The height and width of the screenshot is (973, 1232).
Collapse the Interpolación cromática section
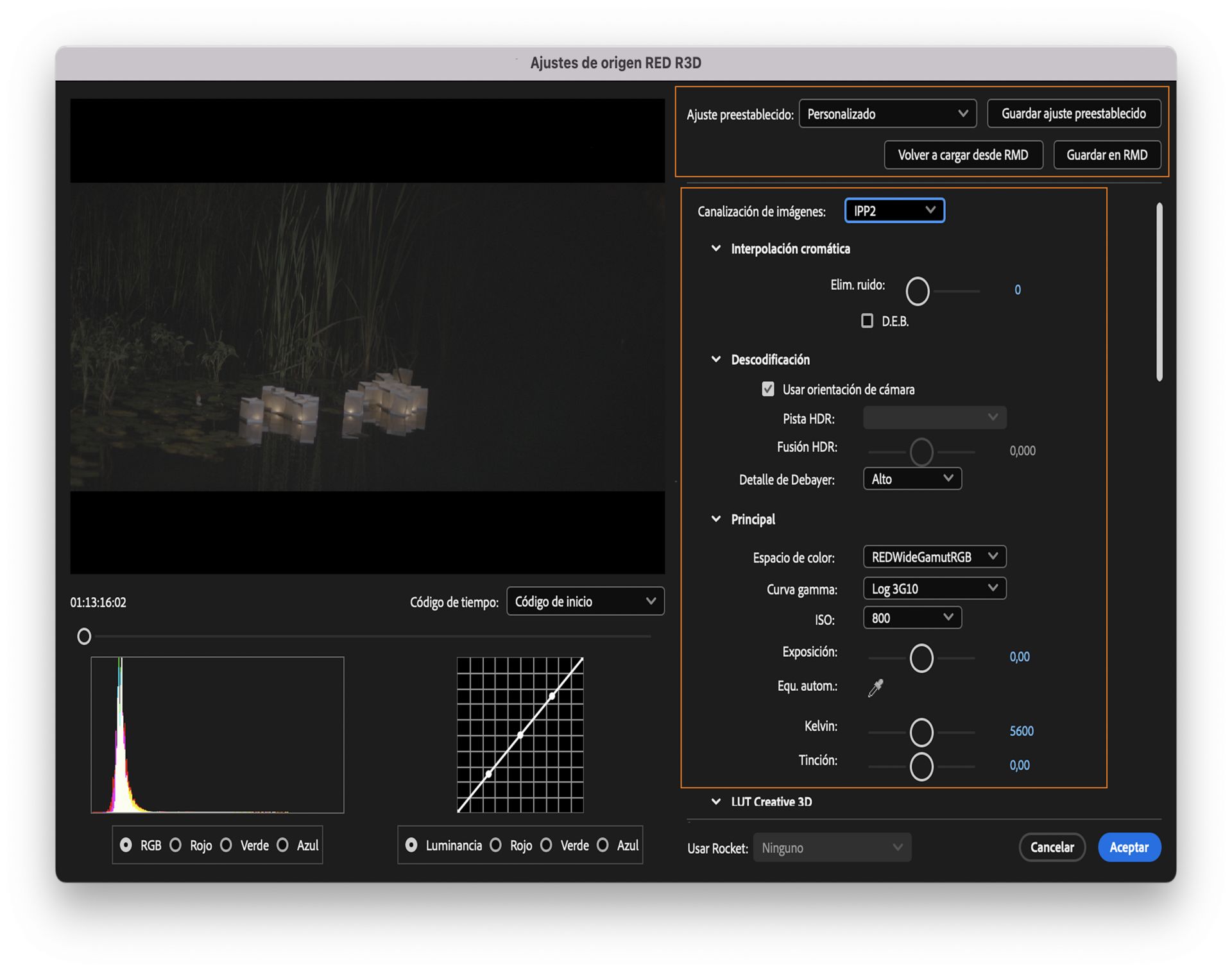coord(716,248)
